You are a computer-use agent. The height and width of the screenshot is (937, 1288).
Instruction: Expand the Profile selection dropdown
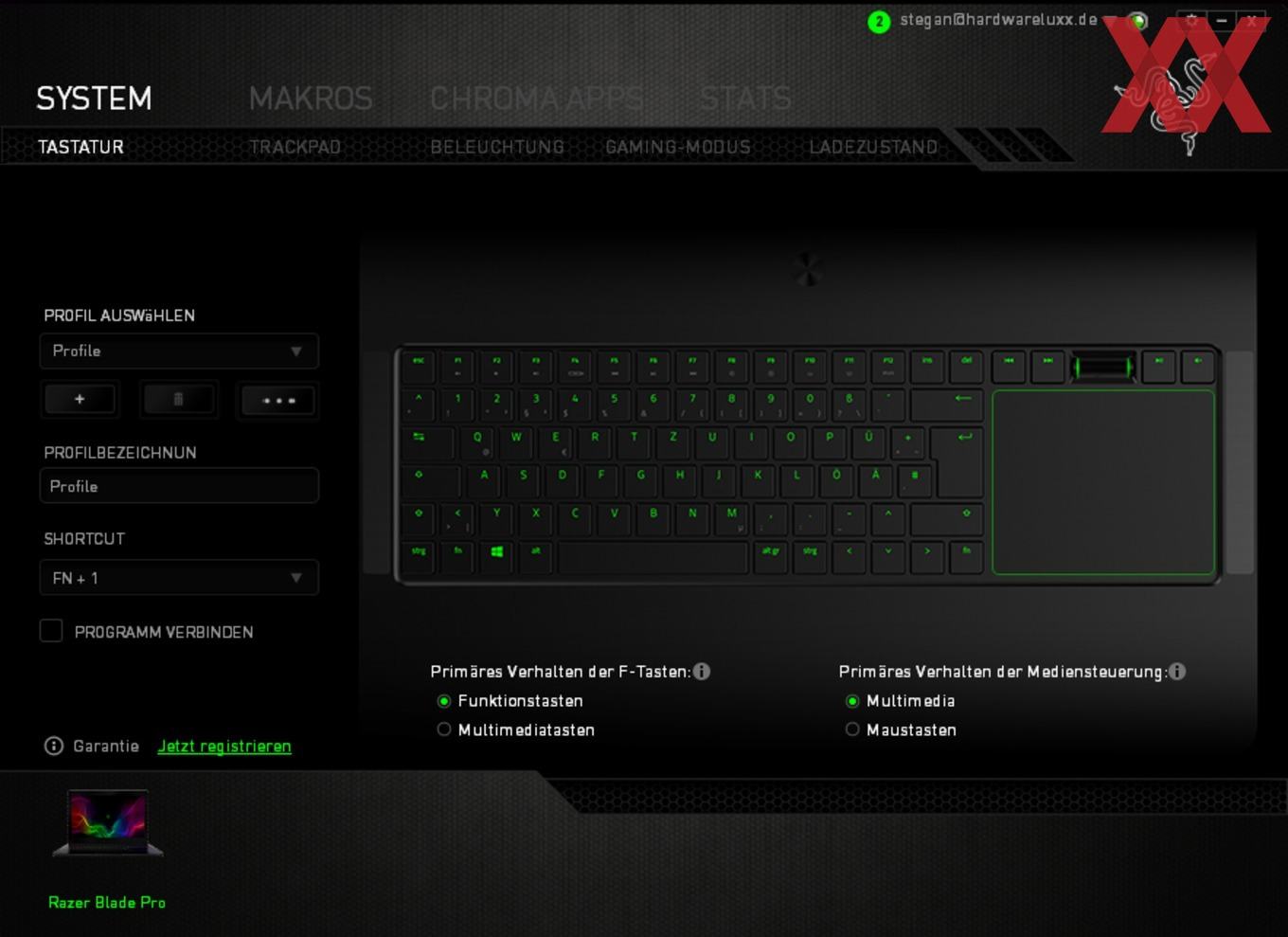coord(179,351)
